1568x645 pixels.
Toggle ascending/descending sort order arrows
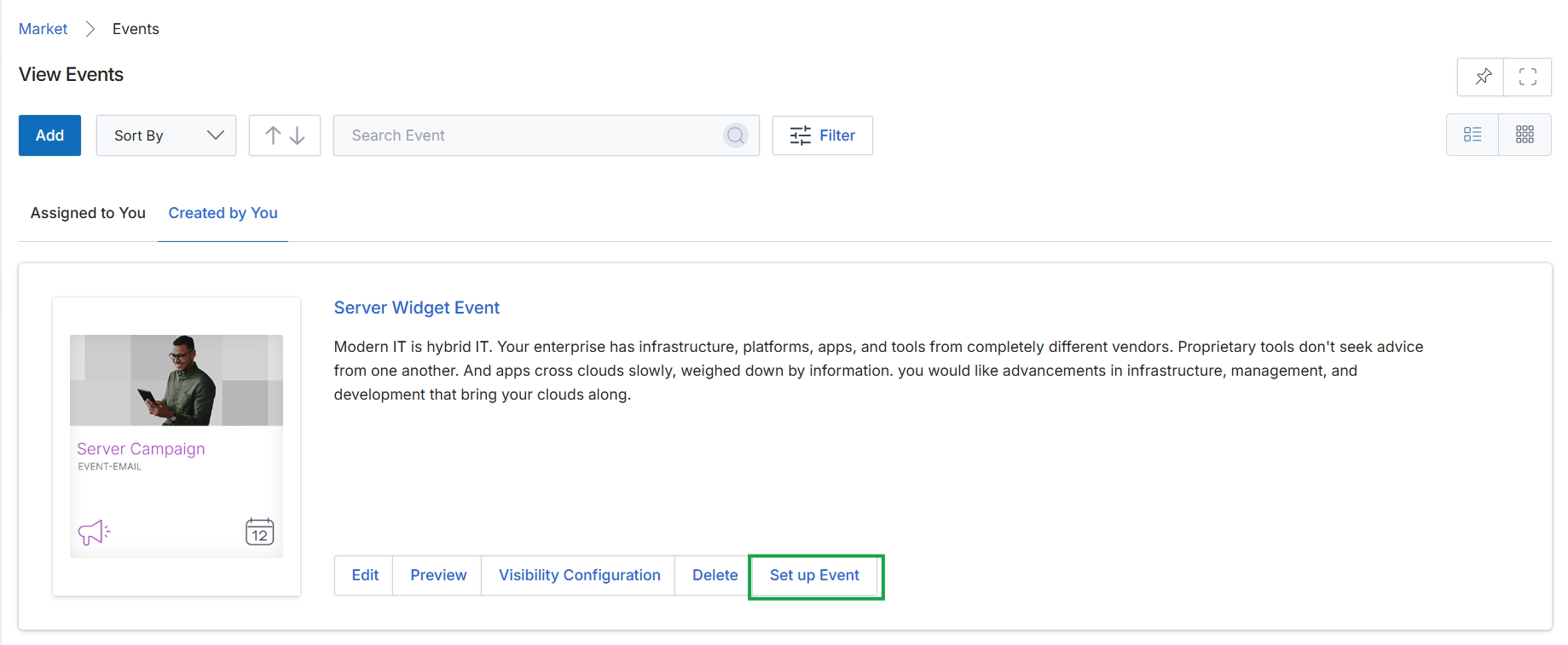pos(285,135)
